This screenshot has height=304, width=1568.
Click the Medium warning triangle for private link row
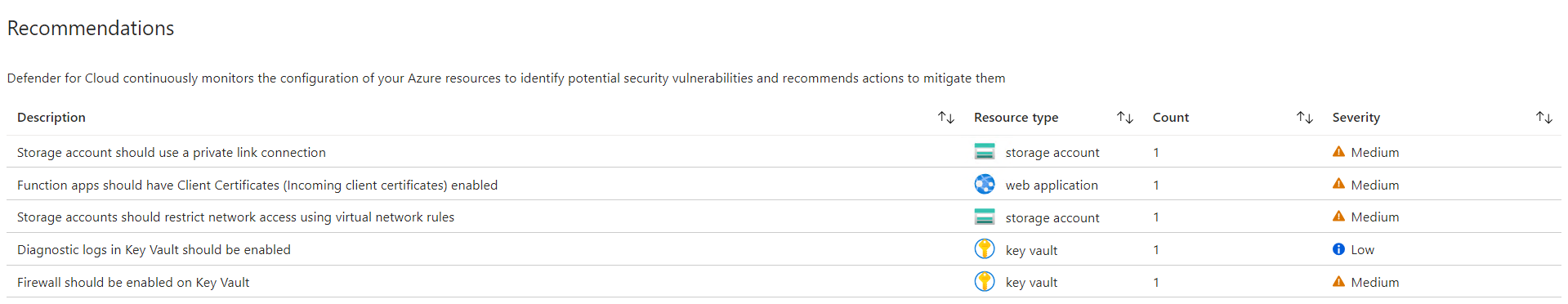(1338, 152)
